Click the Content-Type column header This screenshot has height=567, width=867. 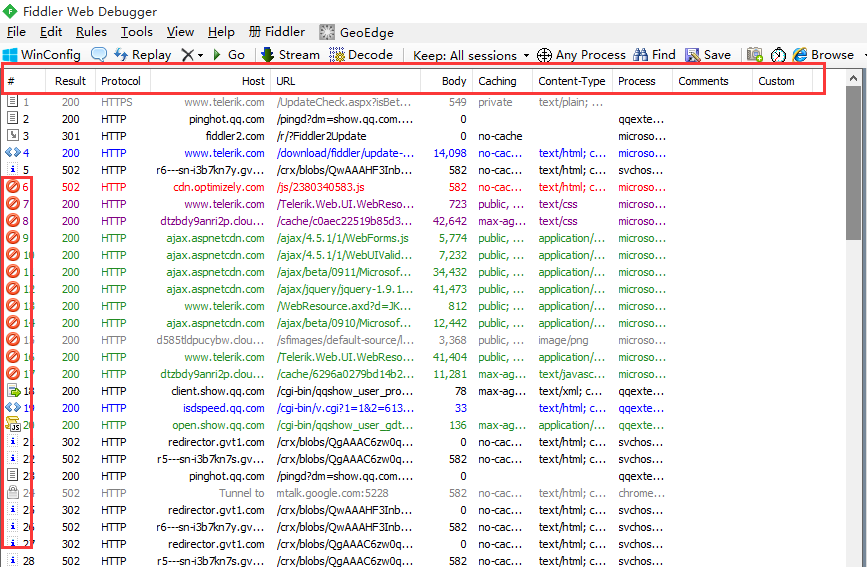click(572, 81)
